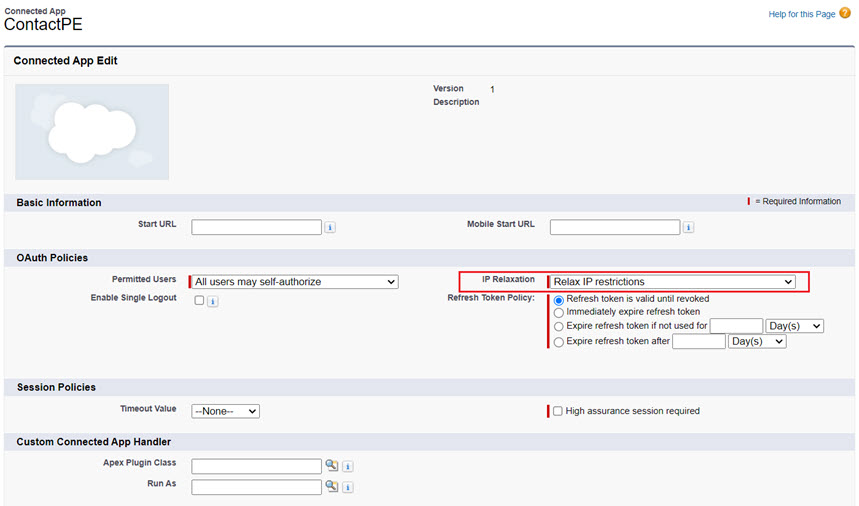Click the Custom Connected App Handler header

pos(94,442)
